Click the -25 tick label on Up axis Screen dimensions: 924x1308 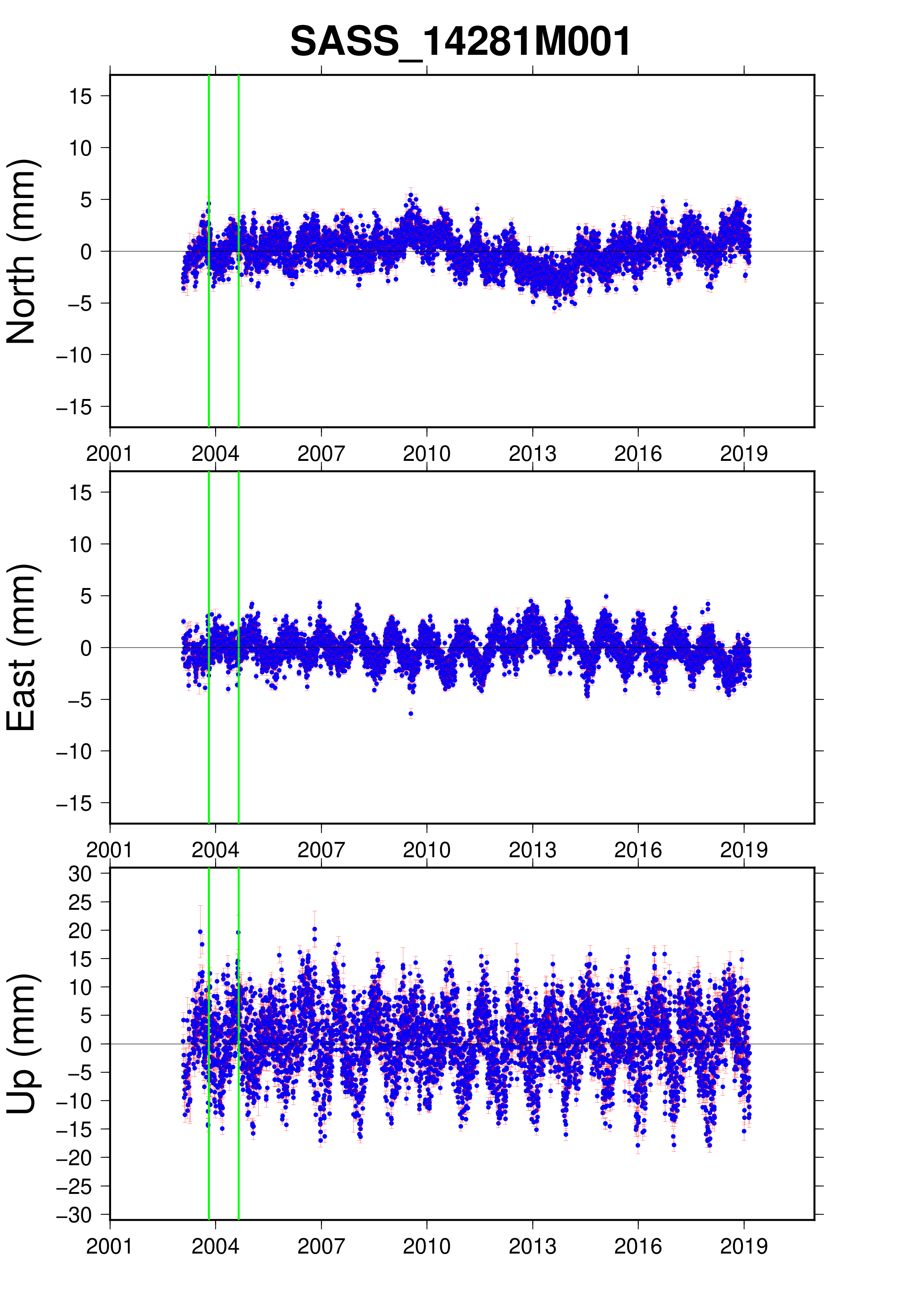(74, 1186)
